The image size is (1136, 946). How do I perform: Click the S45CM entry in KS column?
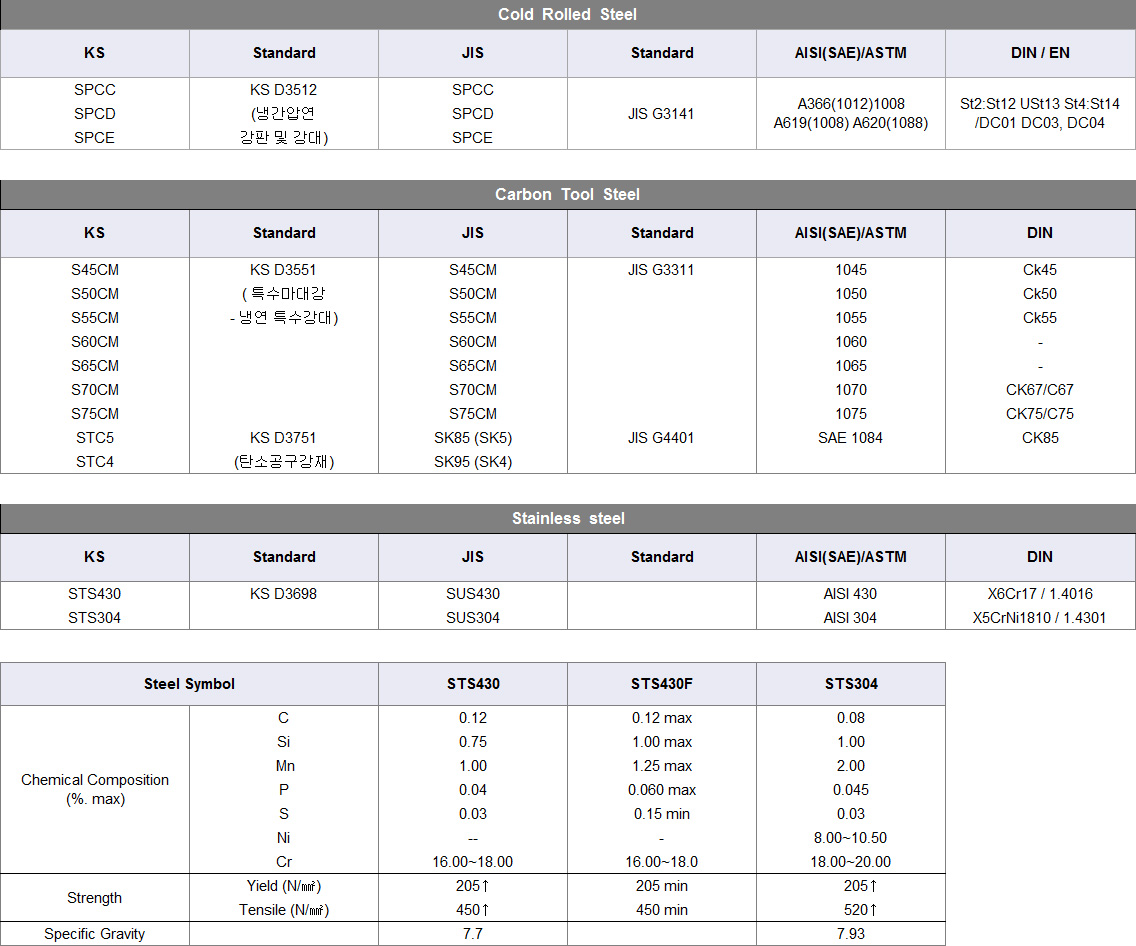(x=95, y=269)
